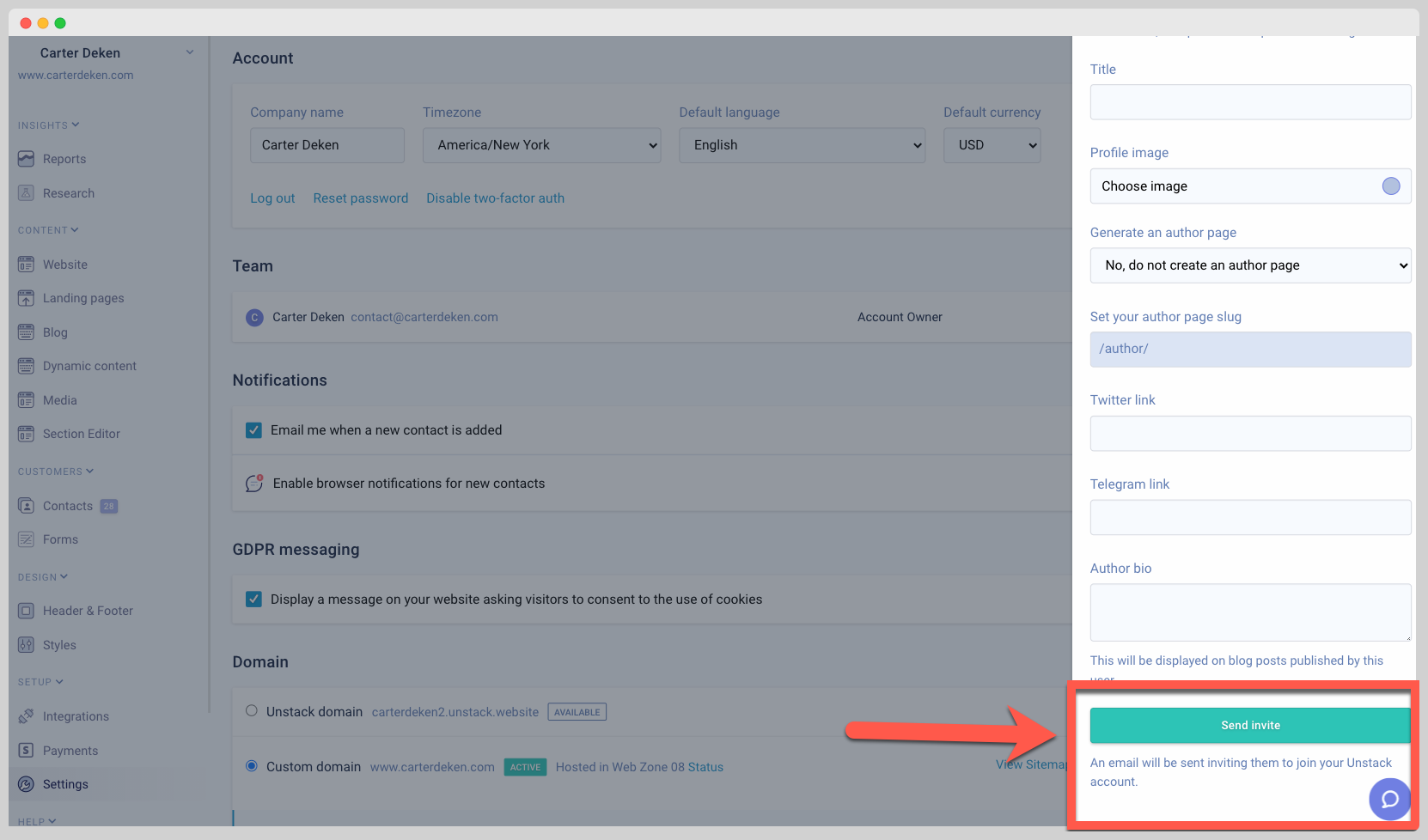Click the browser notifications bell icon
The image size is (1428, 840).
254,484
